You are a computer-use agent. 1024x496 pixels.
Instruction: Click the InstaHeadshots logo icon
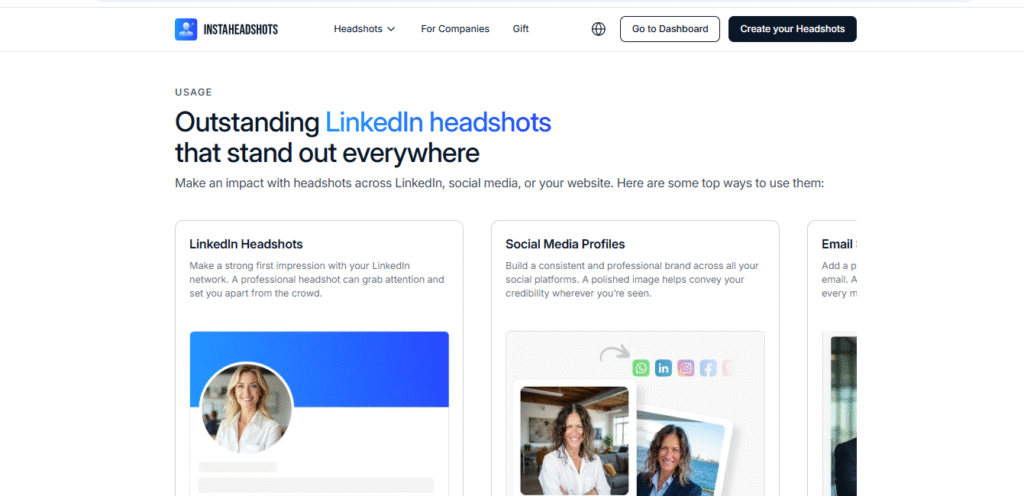click(186, 29)
